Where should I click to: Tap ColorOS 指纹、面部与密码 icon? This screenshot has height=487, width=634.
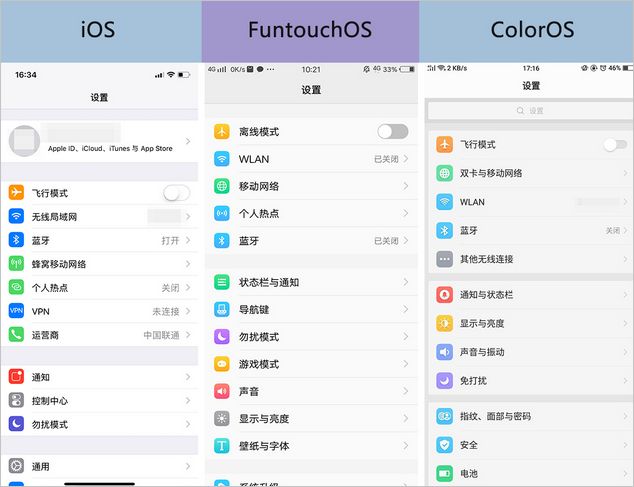pos(444,416)
